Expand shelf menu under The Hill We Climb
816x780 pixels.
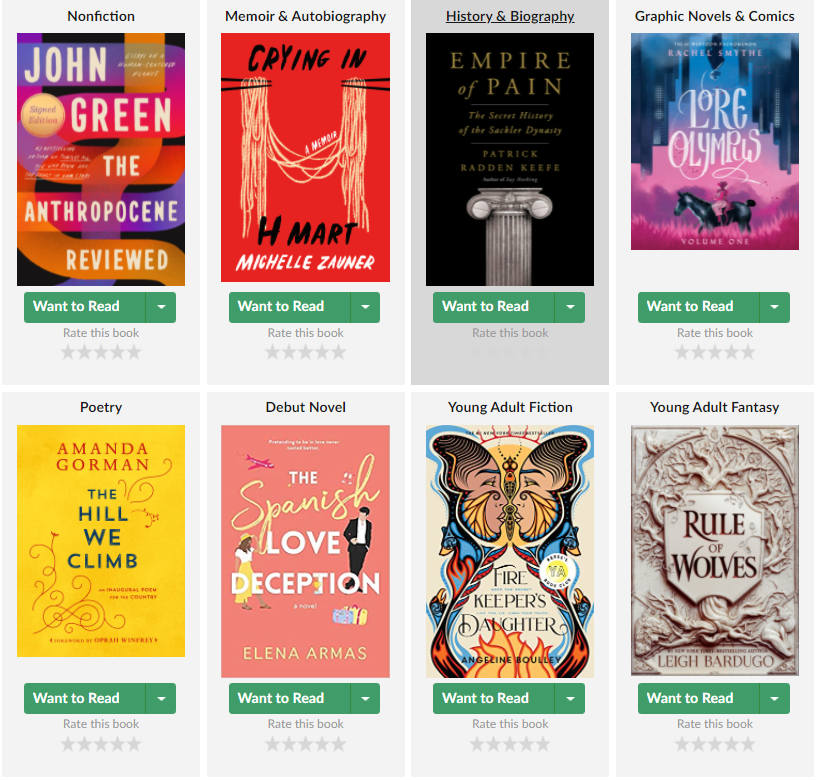pyautogui.click(x=161, y=698)
